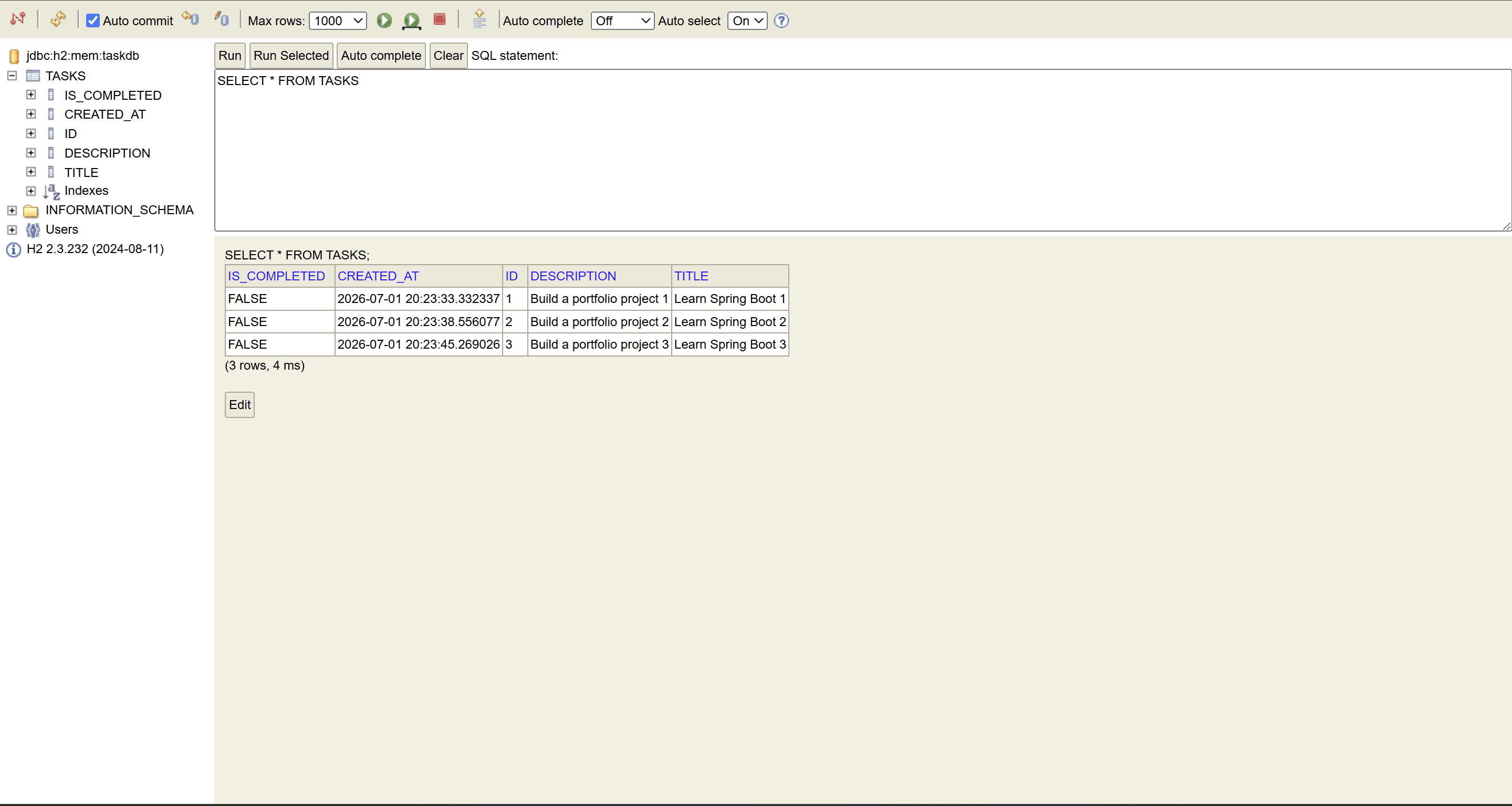
Task: Click cell 'Learn Spring Boot 3'
Action: 729,344
